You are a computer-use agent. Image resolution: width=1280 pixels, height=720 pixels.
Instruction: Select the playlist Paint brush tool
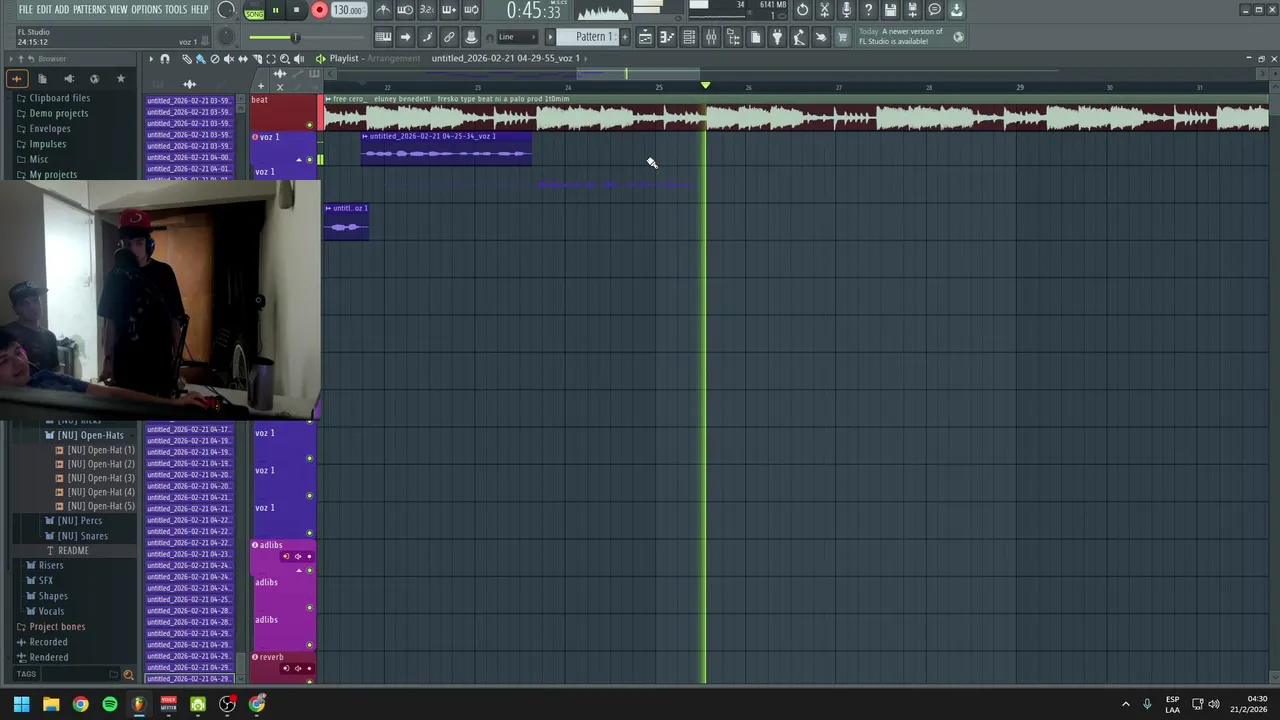pos(201,59)
